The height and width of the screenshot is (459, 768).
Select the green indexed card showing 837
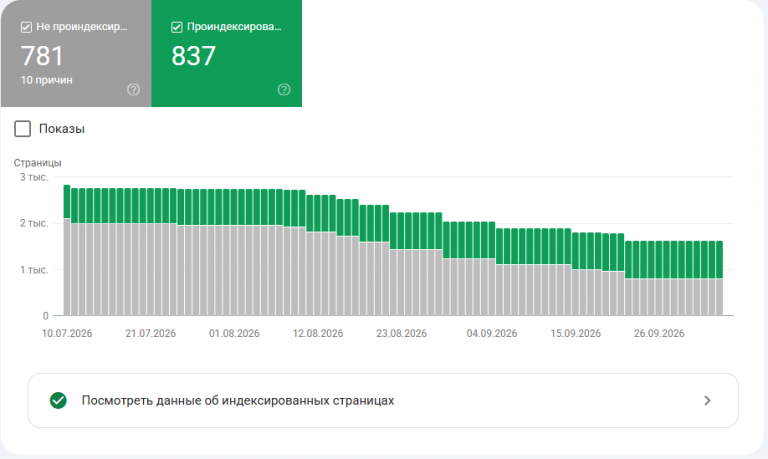(227, 53)
